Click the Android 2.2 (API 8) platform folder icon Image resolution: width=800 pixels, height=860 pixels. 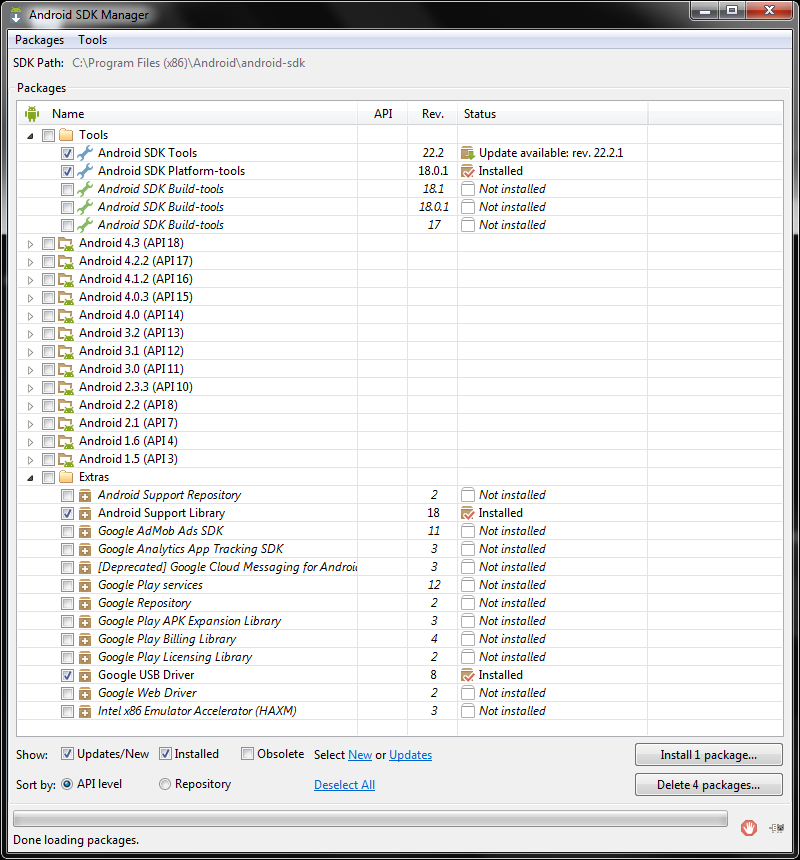click(66, 405)
